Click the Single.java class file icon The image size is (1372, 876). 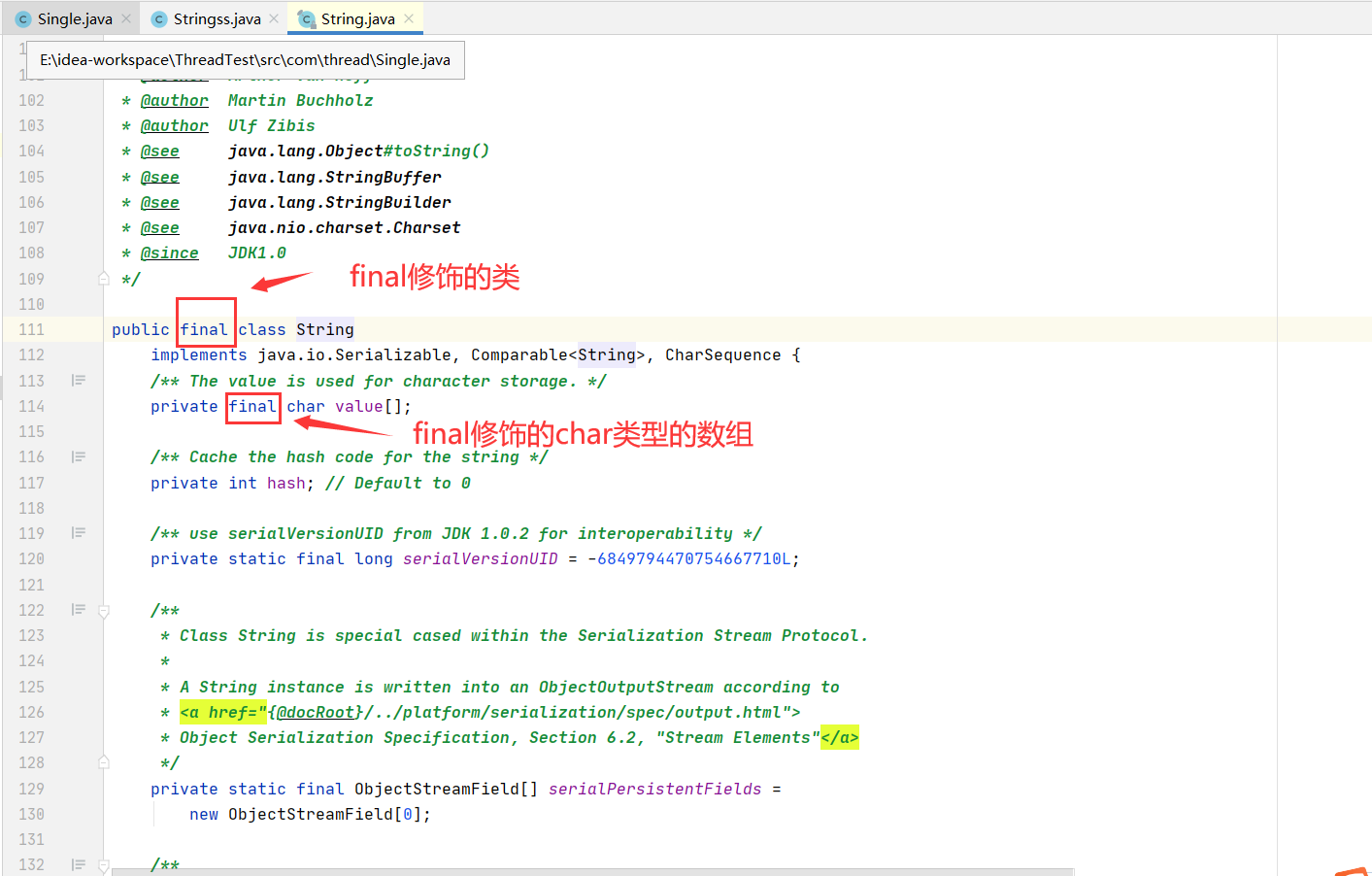[x=23, y=18]
